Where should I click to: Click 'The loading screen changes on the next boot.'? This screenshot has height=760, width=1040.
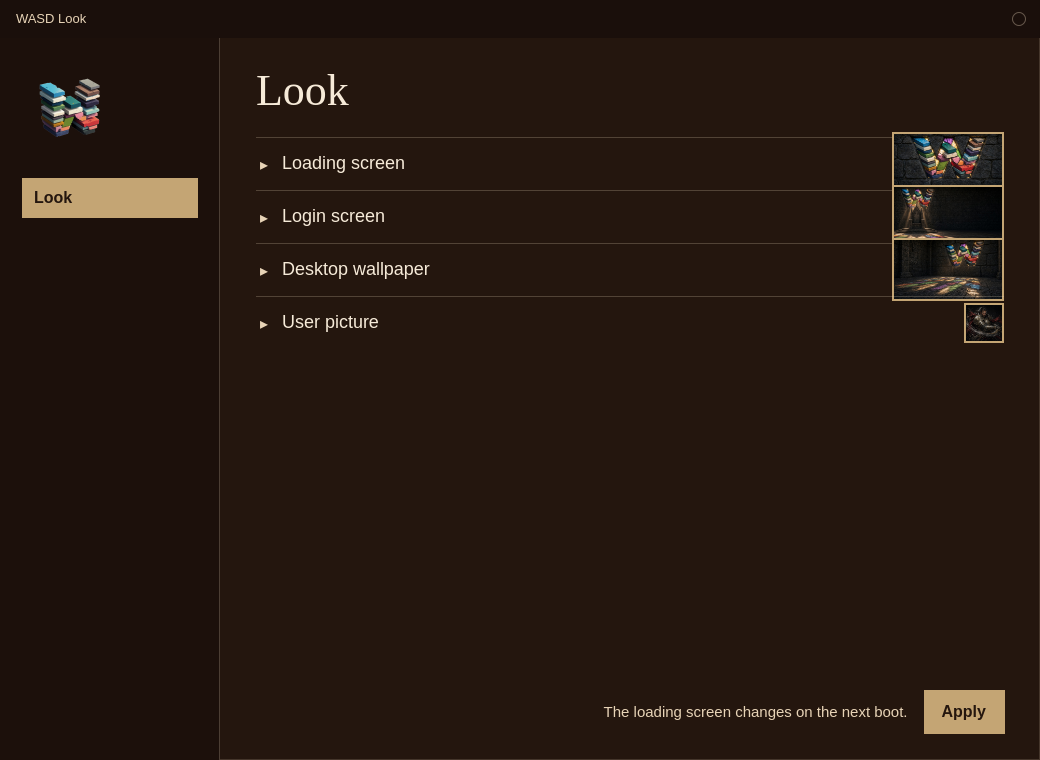[x=755, y=712]
